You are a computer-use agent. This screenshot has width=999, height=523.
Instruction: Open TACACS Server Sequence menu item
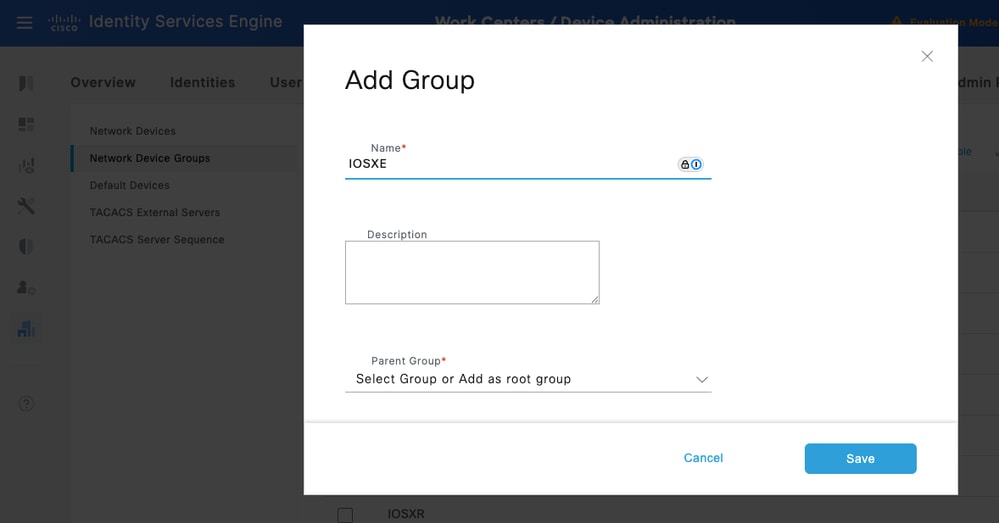[157, 240]
